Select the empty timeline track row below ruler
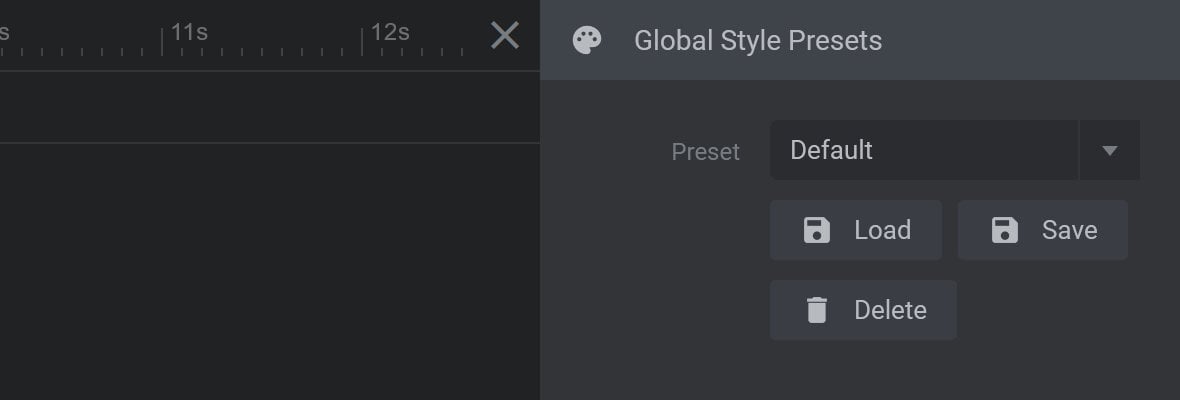Screen dimensions: 1180x400 coord(269,107)
